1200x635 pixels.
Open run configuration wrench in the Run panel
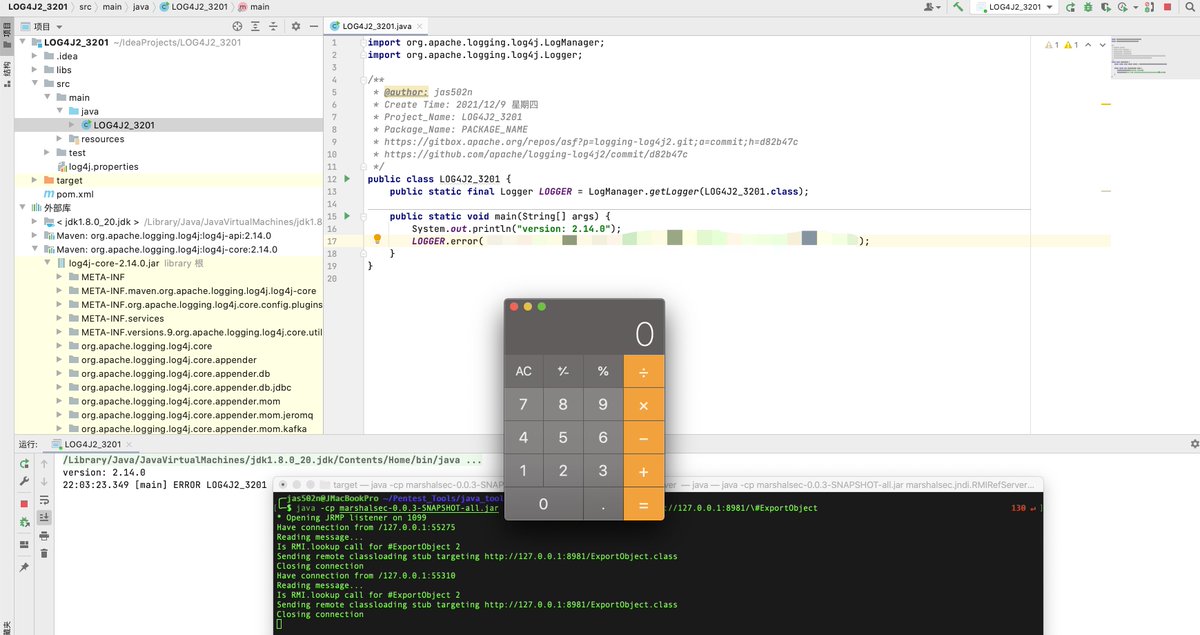click(24, 481)
